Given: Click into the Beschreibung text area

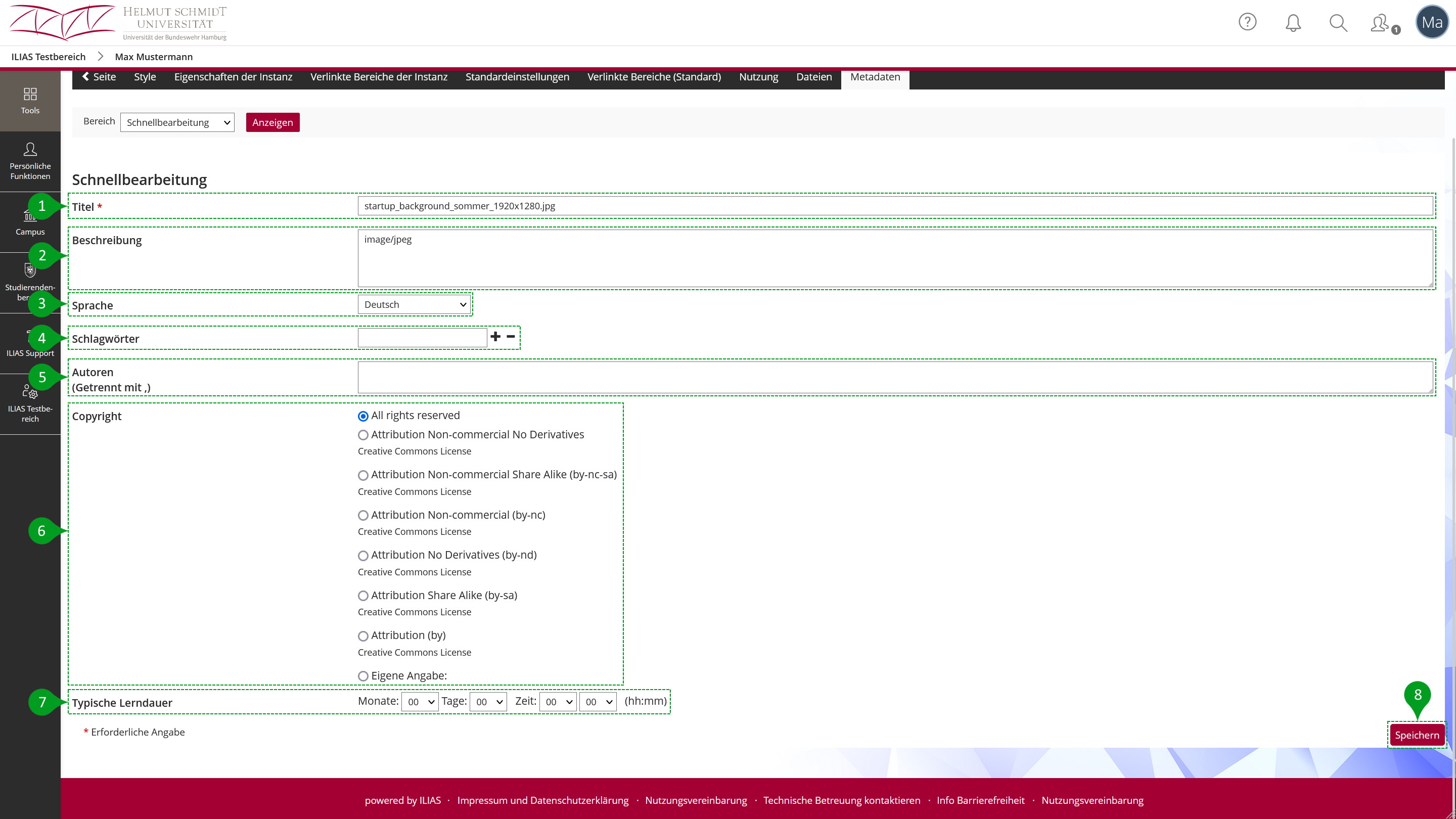Looking at the screenshot, I should click(x=895, y=258).
